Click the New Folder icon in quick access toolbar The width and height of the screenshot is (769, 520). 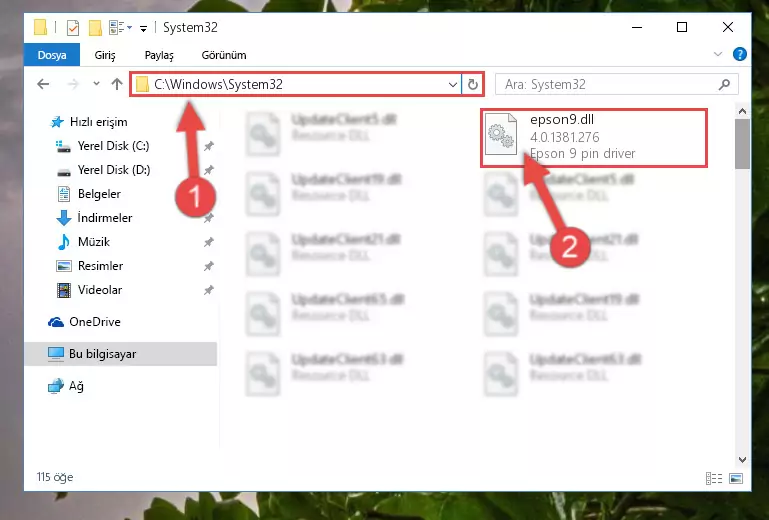[95, 28]
